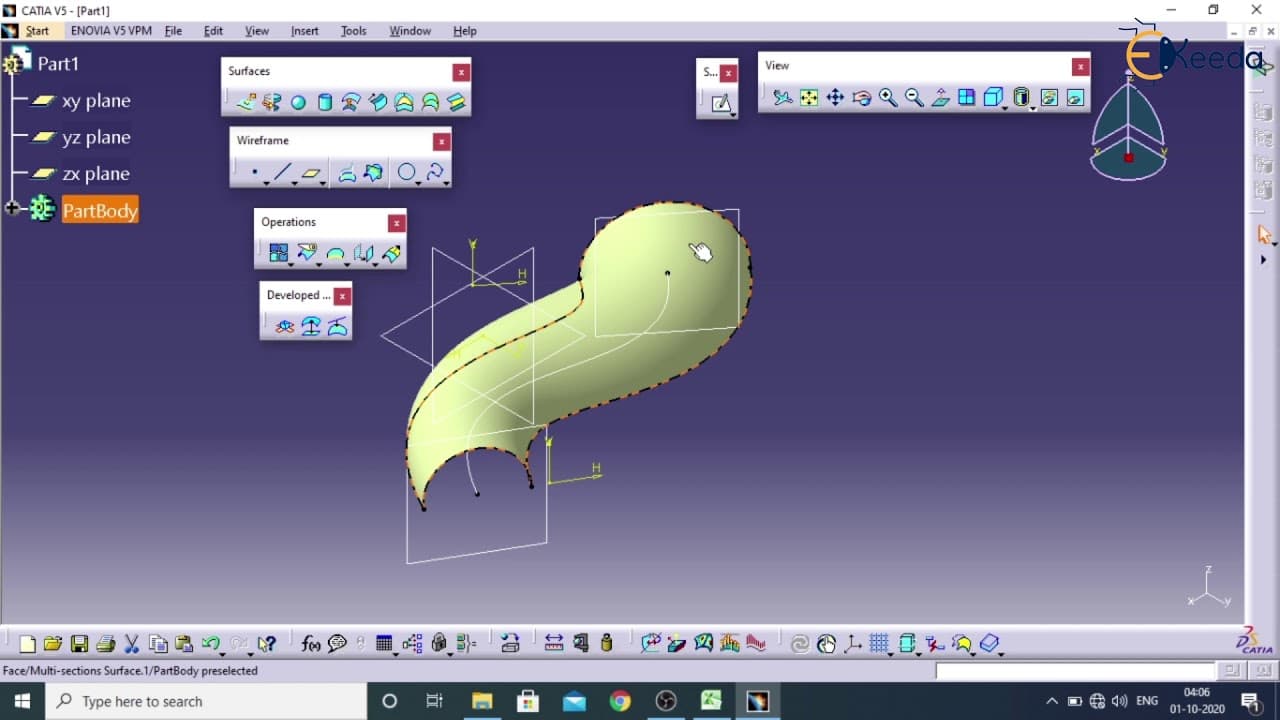Select the Extrapolate tool in Operations
This screenshot has height=720, width=1280.
point(391,253)
